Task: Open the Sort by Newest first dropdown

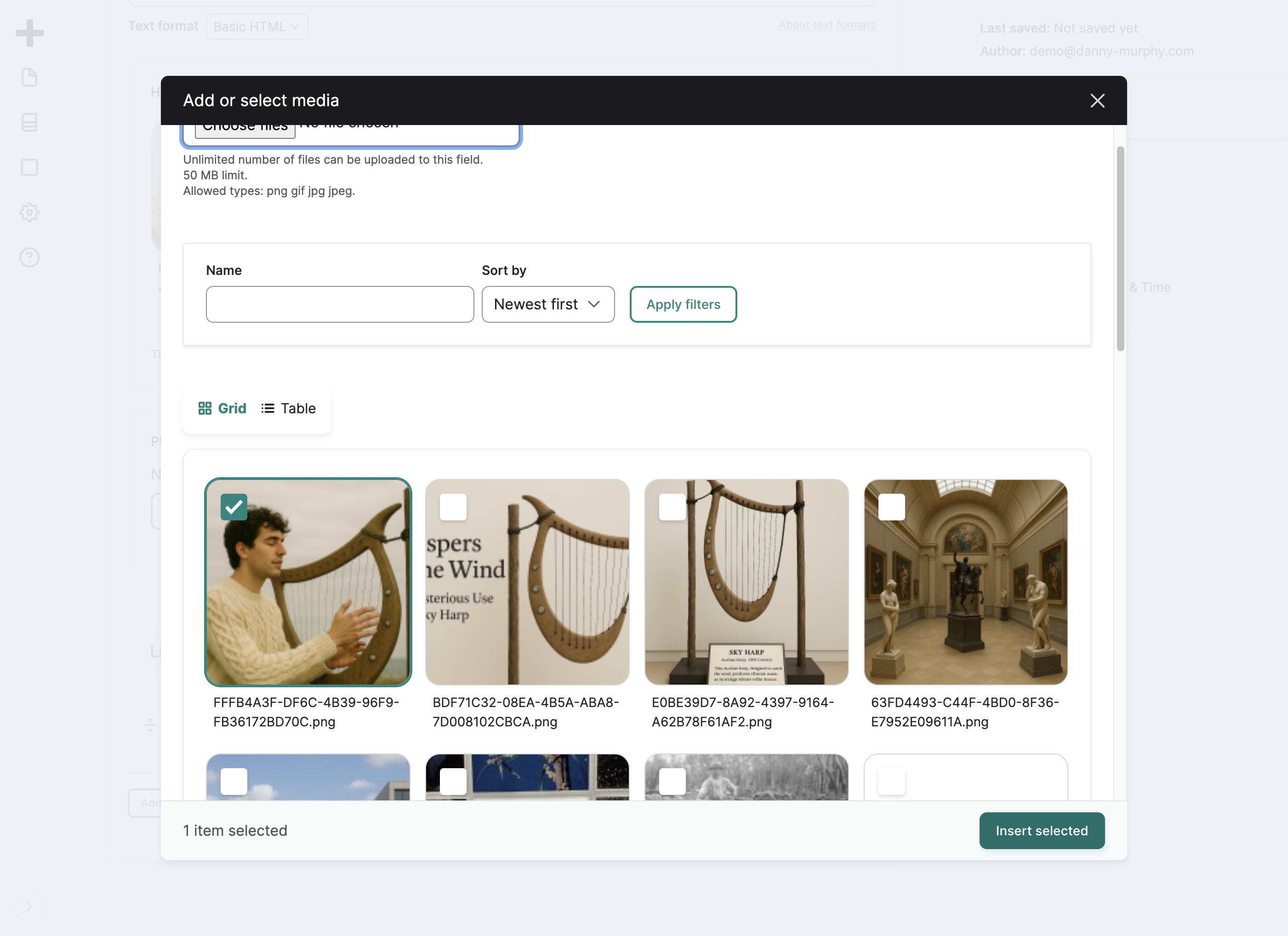Action: 548,304
